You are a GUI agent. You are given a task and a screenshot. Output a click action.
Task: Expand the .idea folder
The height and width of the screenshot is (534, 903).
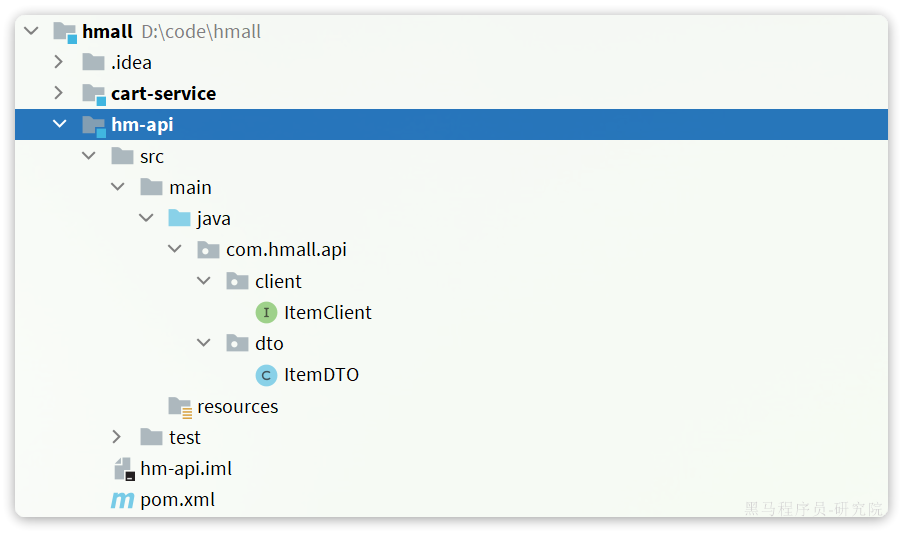[x=59, y=62]
